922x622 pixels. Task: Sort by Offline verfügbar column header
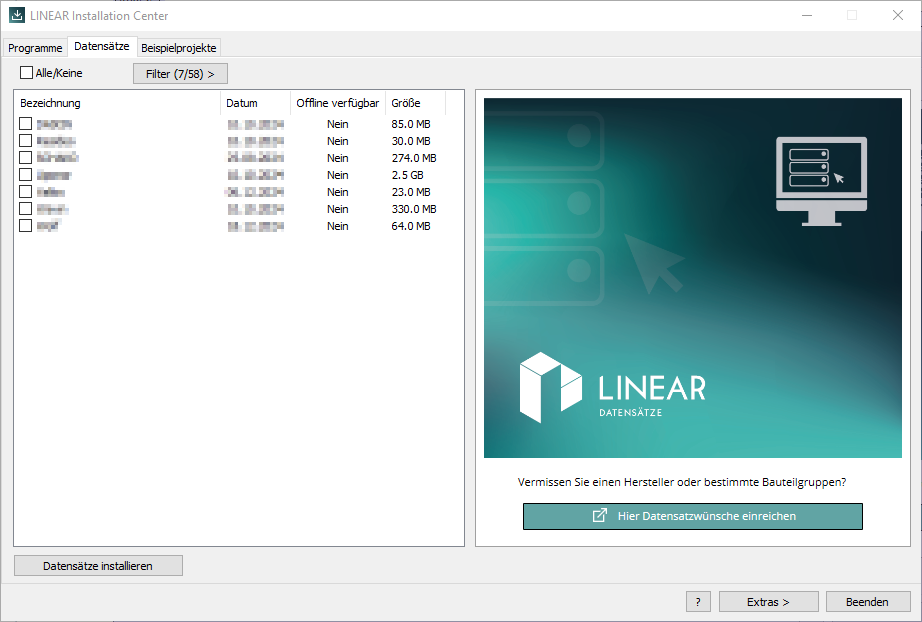click(x=338, y=103)
